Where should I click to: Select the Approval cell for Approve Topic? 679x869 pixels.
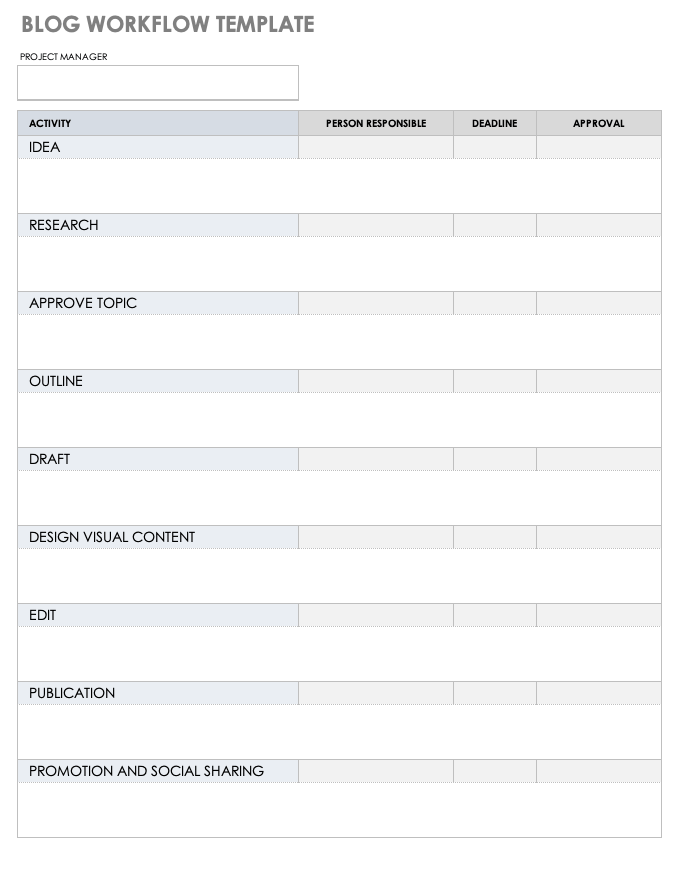(598, 303)
